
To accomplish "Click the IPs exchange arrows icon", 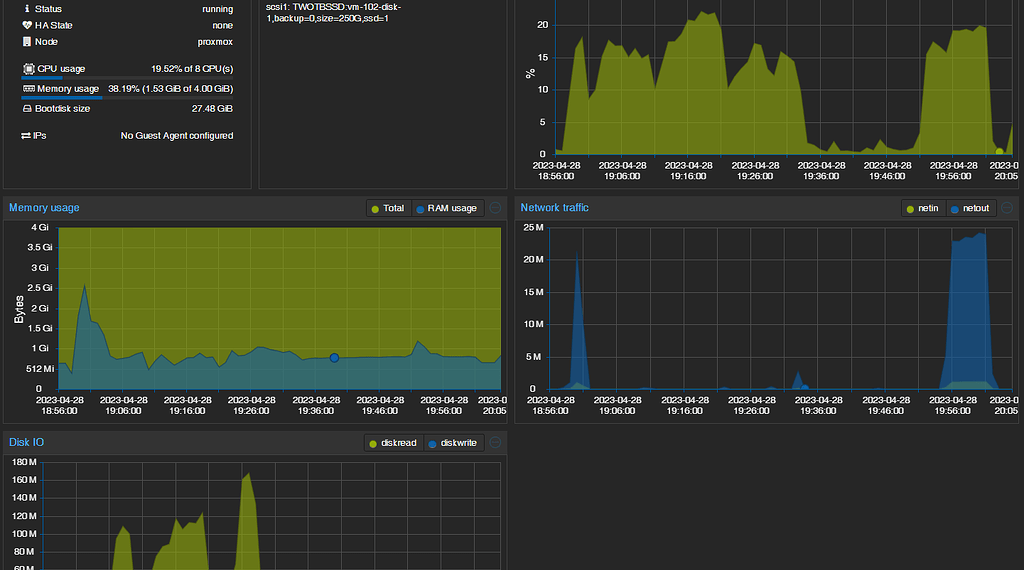I will [x=26, y=136].
